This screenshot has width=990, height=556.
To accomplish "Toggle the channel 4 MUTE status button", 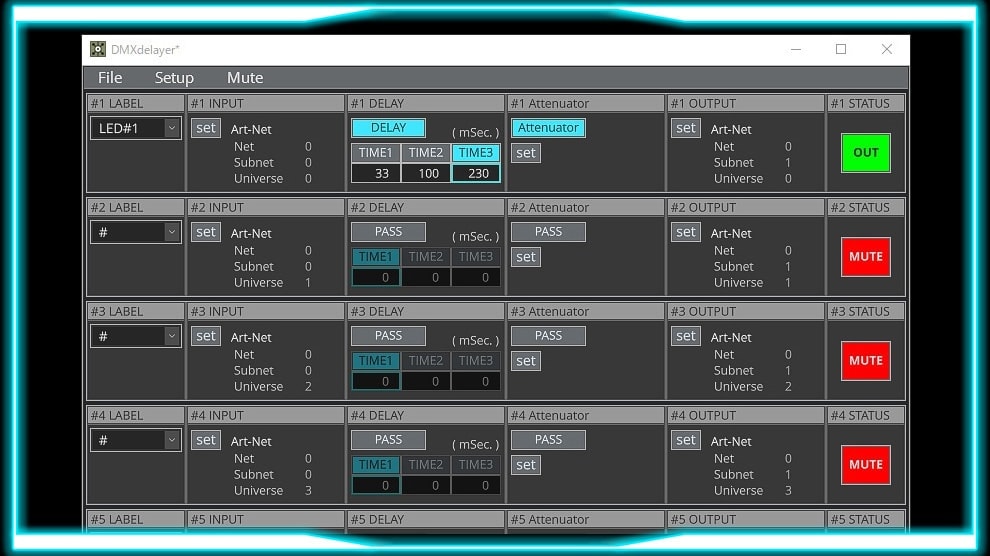I will pyautogui.click(x=865, y=465).
